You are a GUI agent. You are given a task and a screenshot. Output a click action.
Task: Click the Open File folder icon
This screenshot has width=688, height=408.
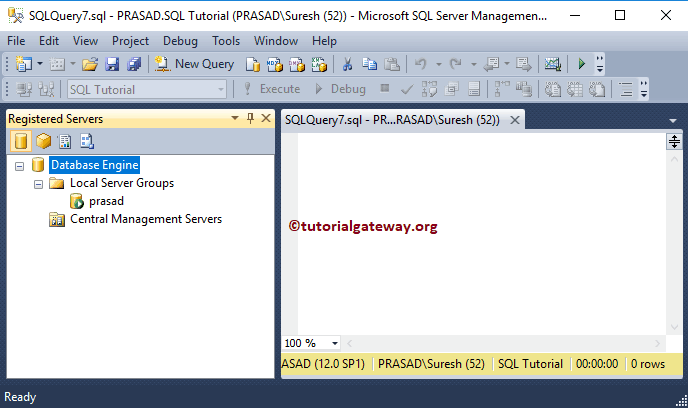[x=90, y=64]
